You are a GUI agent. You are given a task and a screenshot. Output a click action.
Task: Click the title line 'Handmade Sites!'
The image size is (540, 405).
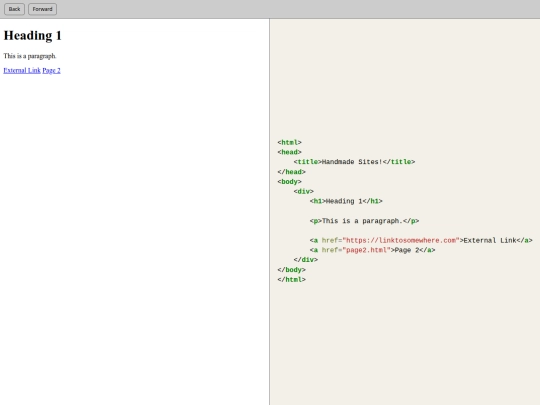[x=354, y=162]
